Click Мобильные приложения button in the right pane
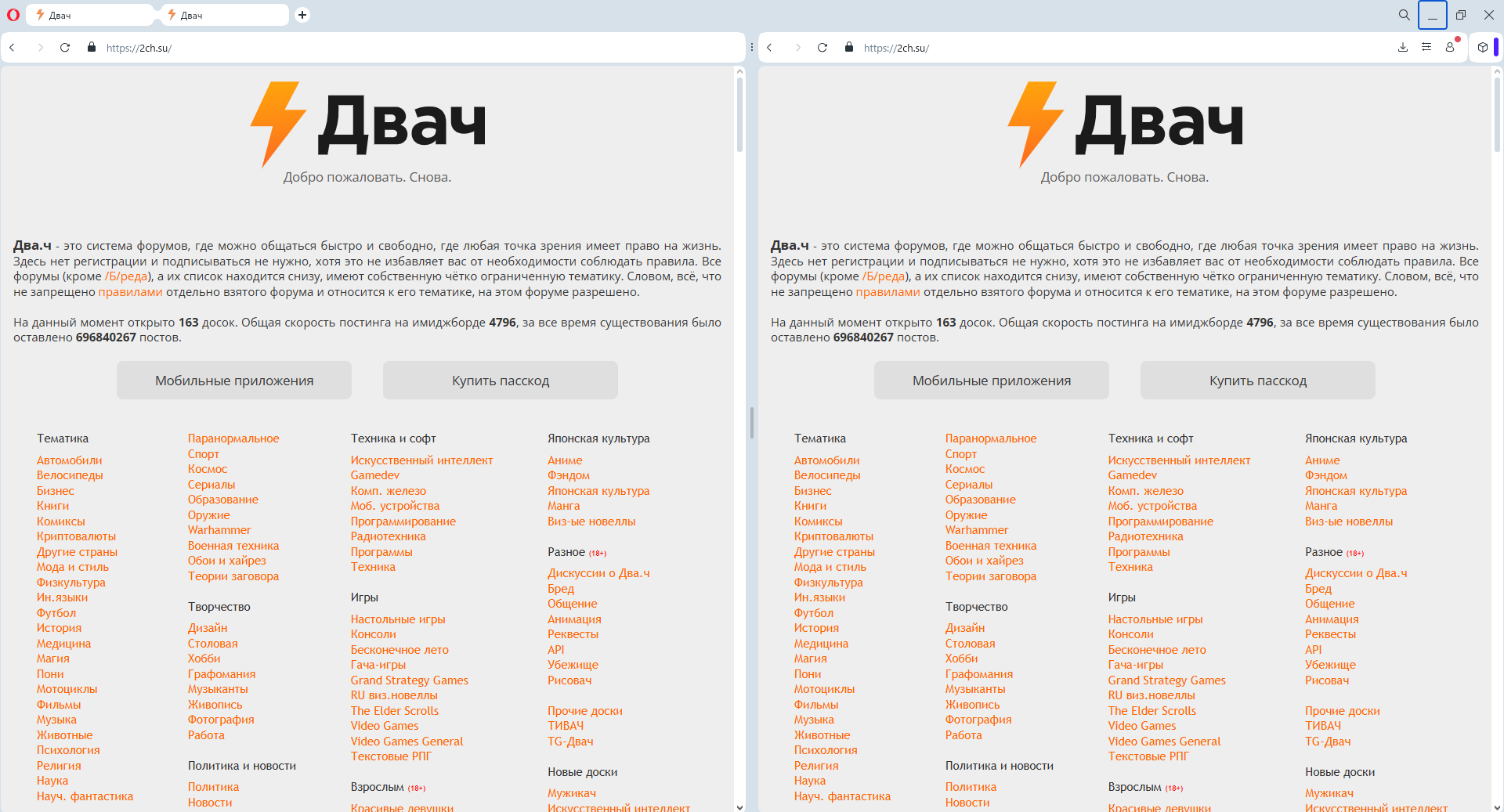Viewport: 1504px width, 812px height. coord(992,381)
